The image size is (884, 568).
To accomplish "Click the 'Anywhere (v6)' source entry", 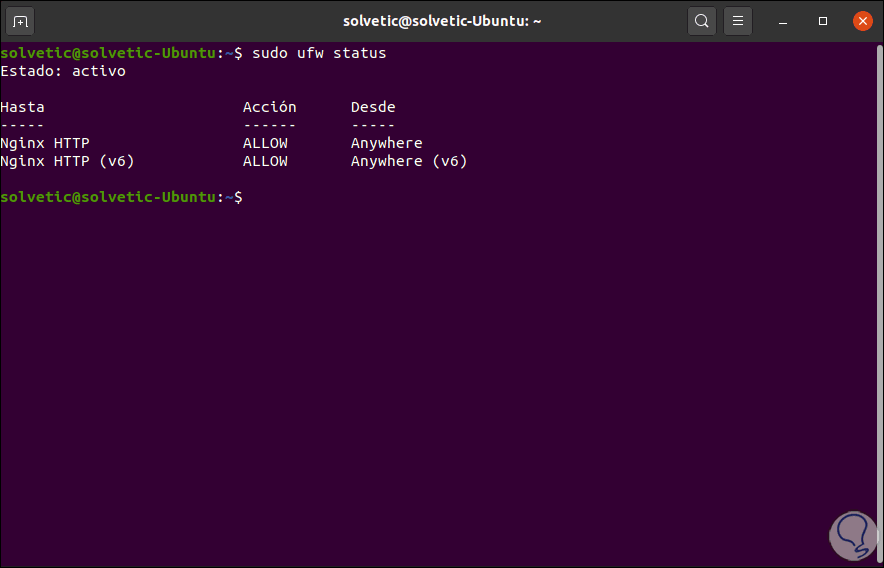I will [x=408, y=161].
